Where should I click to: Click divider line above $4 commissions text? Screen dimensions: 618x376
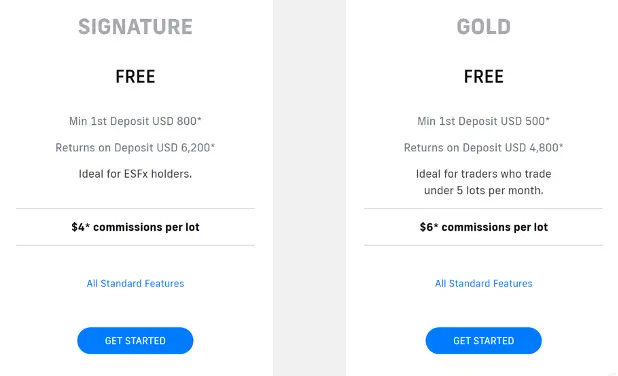[135, 208]
